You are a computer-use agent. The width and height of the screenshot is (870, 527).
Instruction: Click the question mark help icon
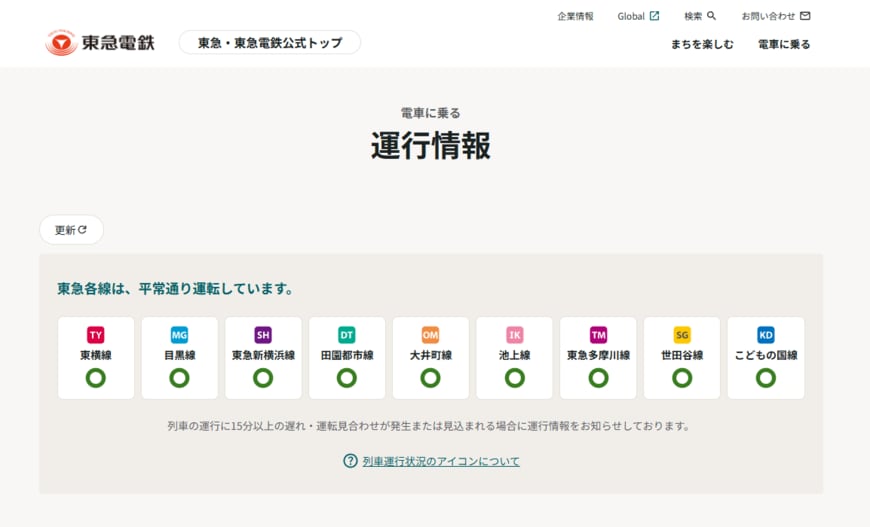(x=350, y=461)
